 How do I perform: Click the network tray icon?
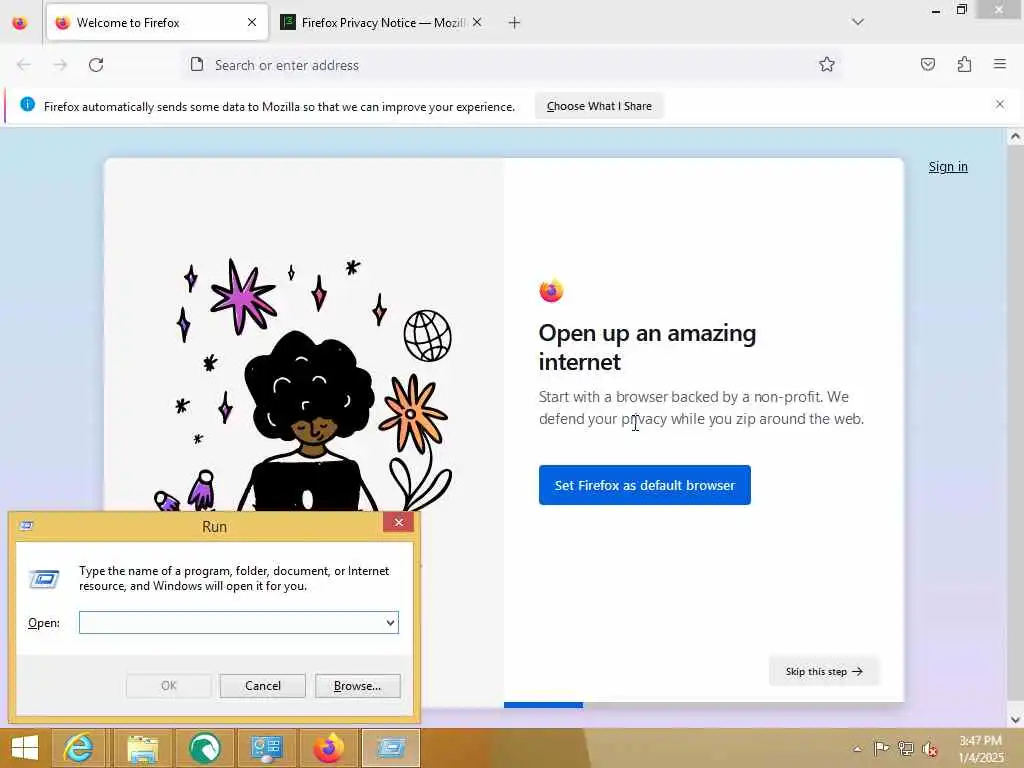click(905, 748)
